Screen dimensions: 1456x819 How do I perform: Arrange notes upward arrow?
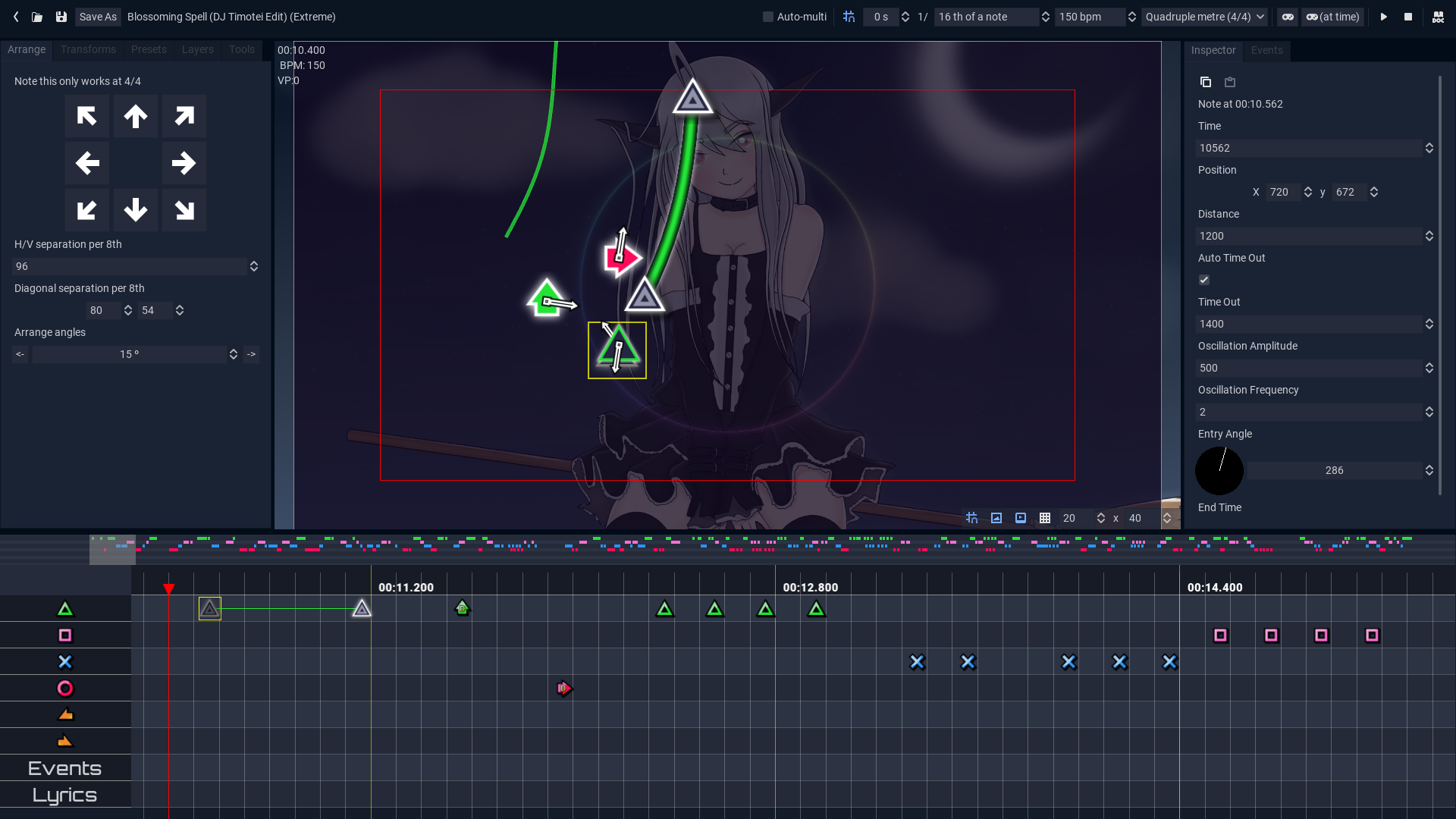coord(136,116)
